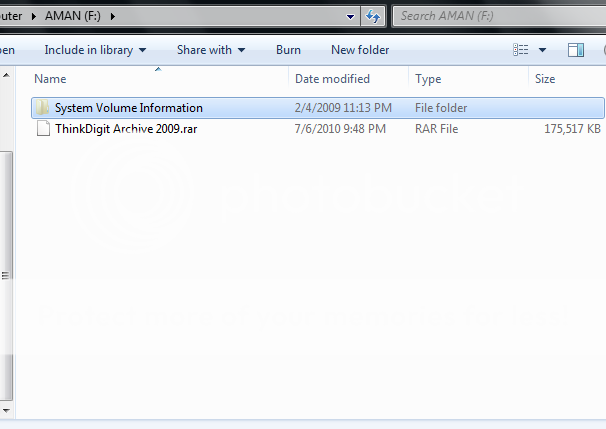Click the navigation pane scrollbar thumb
Image resolution: width=606 pixels, height=429 pixels.
point(6,276)
